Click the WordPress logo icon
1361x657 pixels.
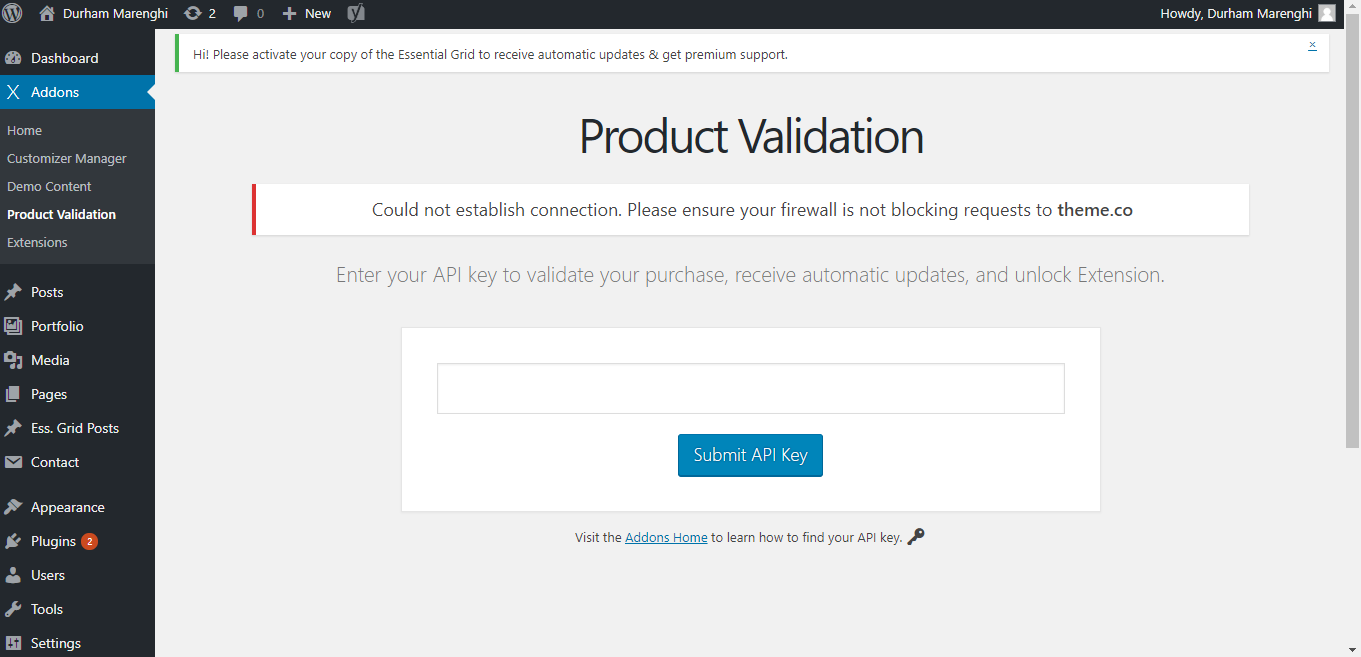click(13, 13)
